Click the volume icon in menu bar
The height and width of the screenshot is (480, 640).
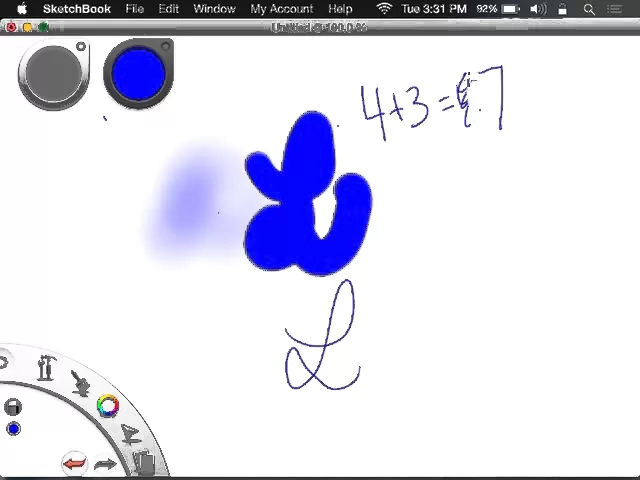(538, 9)
